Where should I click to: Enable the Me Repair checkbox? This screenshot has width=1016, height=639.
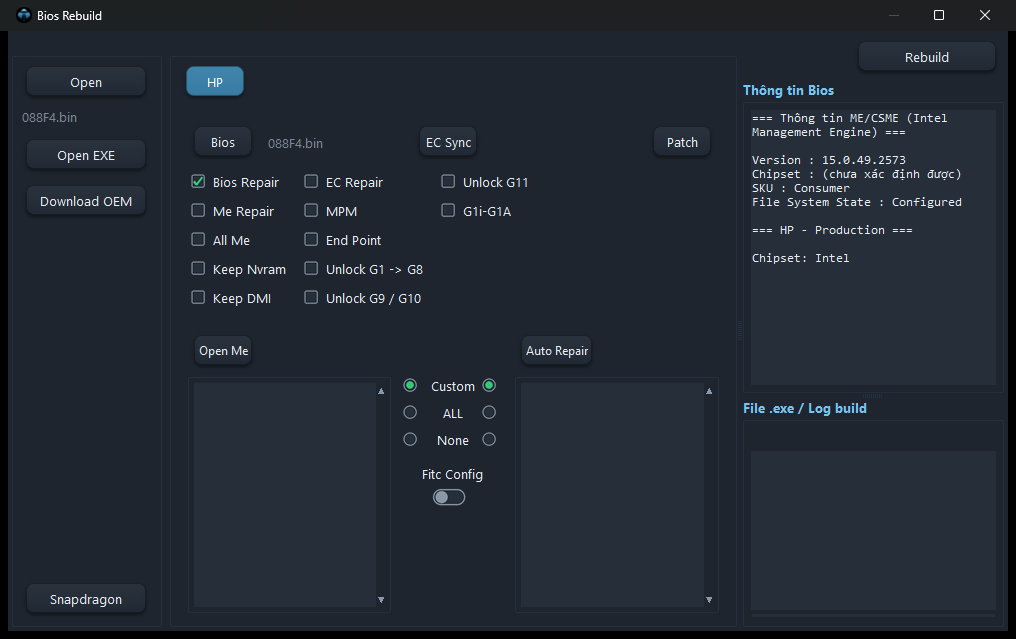(x=198, y=211)
